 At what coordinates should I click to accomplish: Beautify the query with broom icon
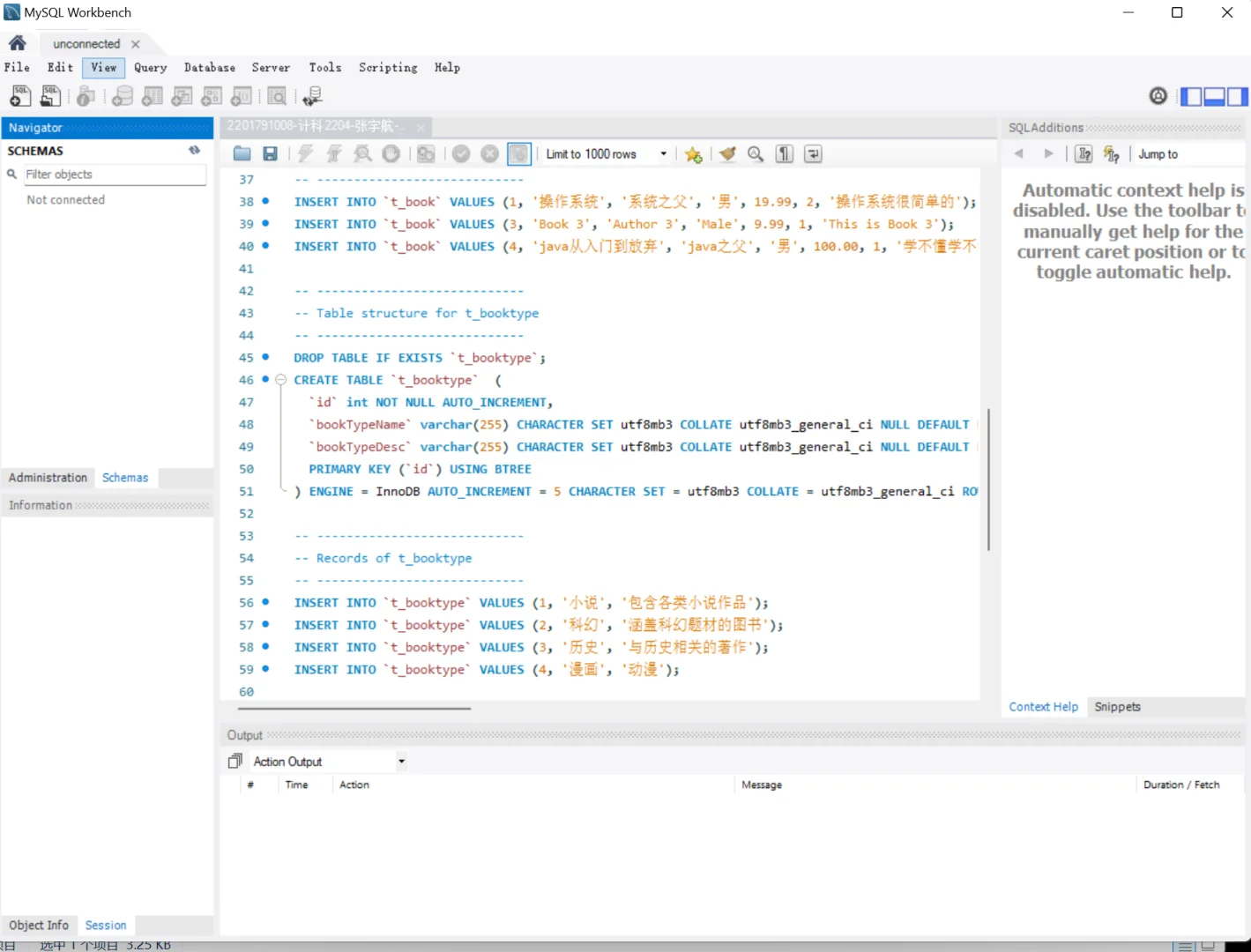click(x=727, y=154)
